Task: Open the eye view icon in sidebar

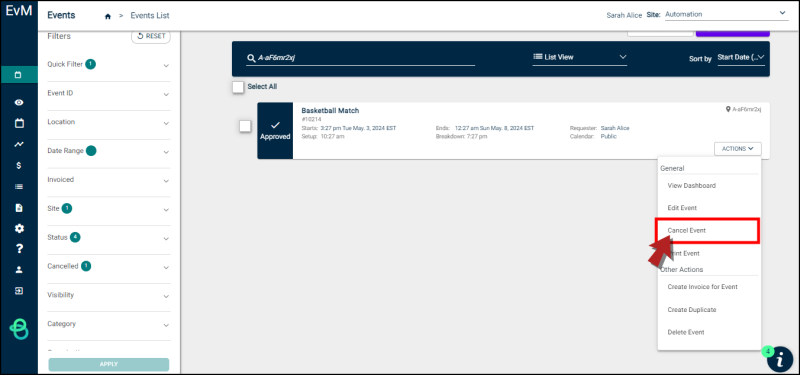Action: [x=19, y=103]
